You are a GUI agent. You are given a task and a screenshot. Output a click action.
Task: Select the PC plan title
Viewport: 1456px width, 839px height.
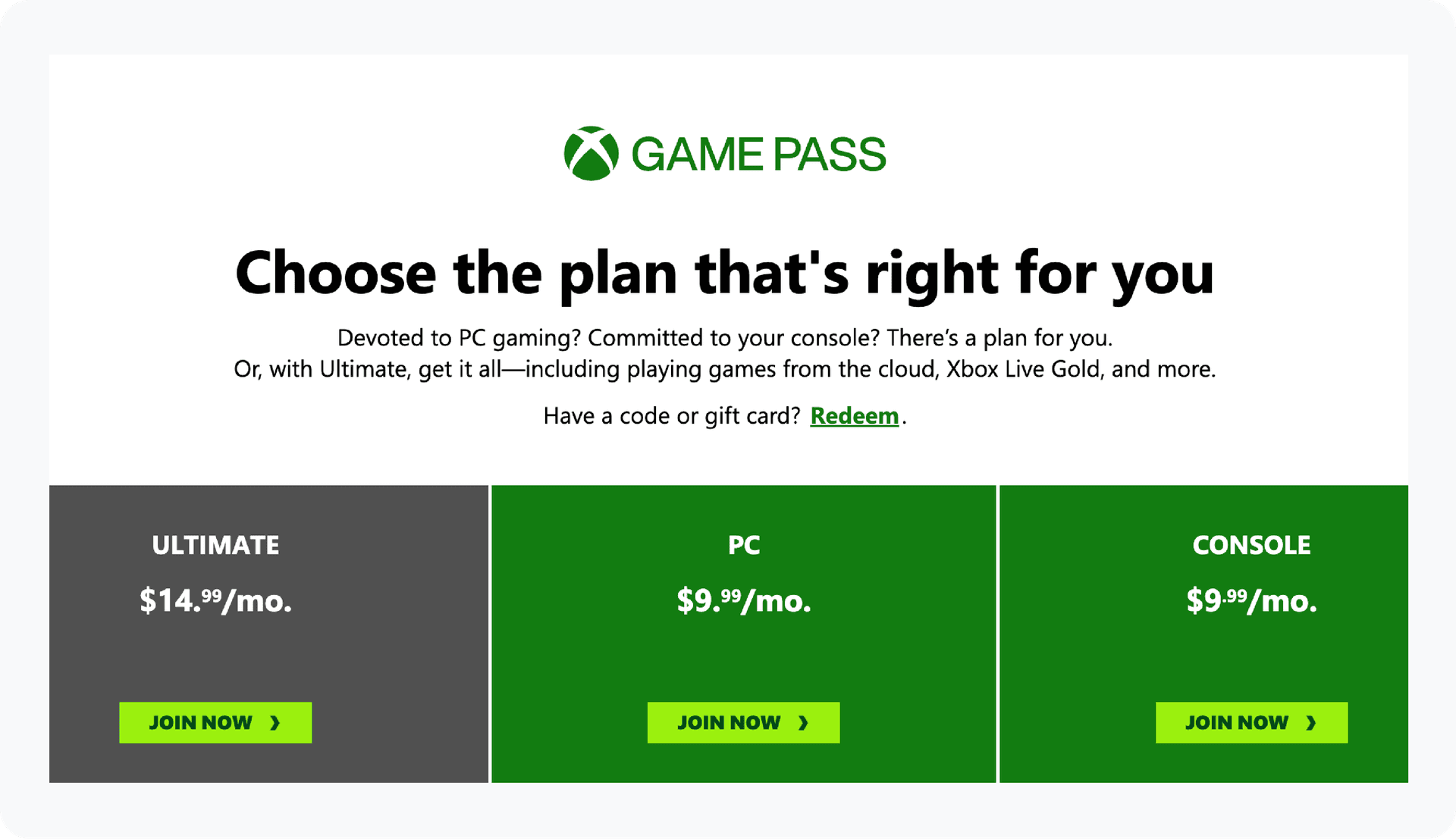point(744,545)
